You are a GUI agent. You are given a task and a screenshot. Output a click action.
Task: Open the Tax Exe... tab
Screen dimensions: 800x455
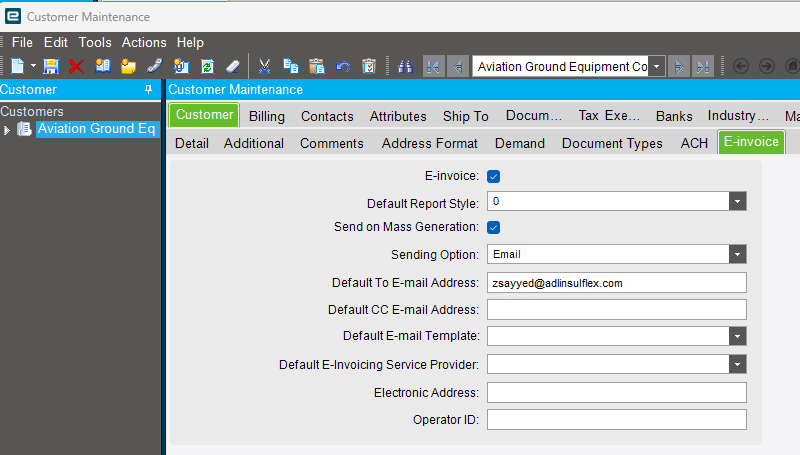pos(609,116)
